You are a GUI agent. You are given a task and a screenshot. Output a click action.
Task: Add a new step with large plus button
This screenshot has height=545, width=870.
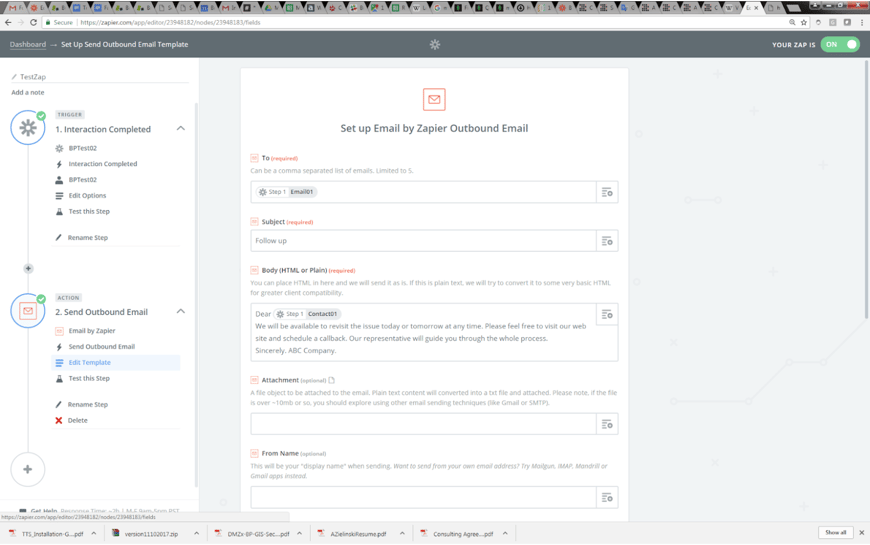(x=28, y=470)
